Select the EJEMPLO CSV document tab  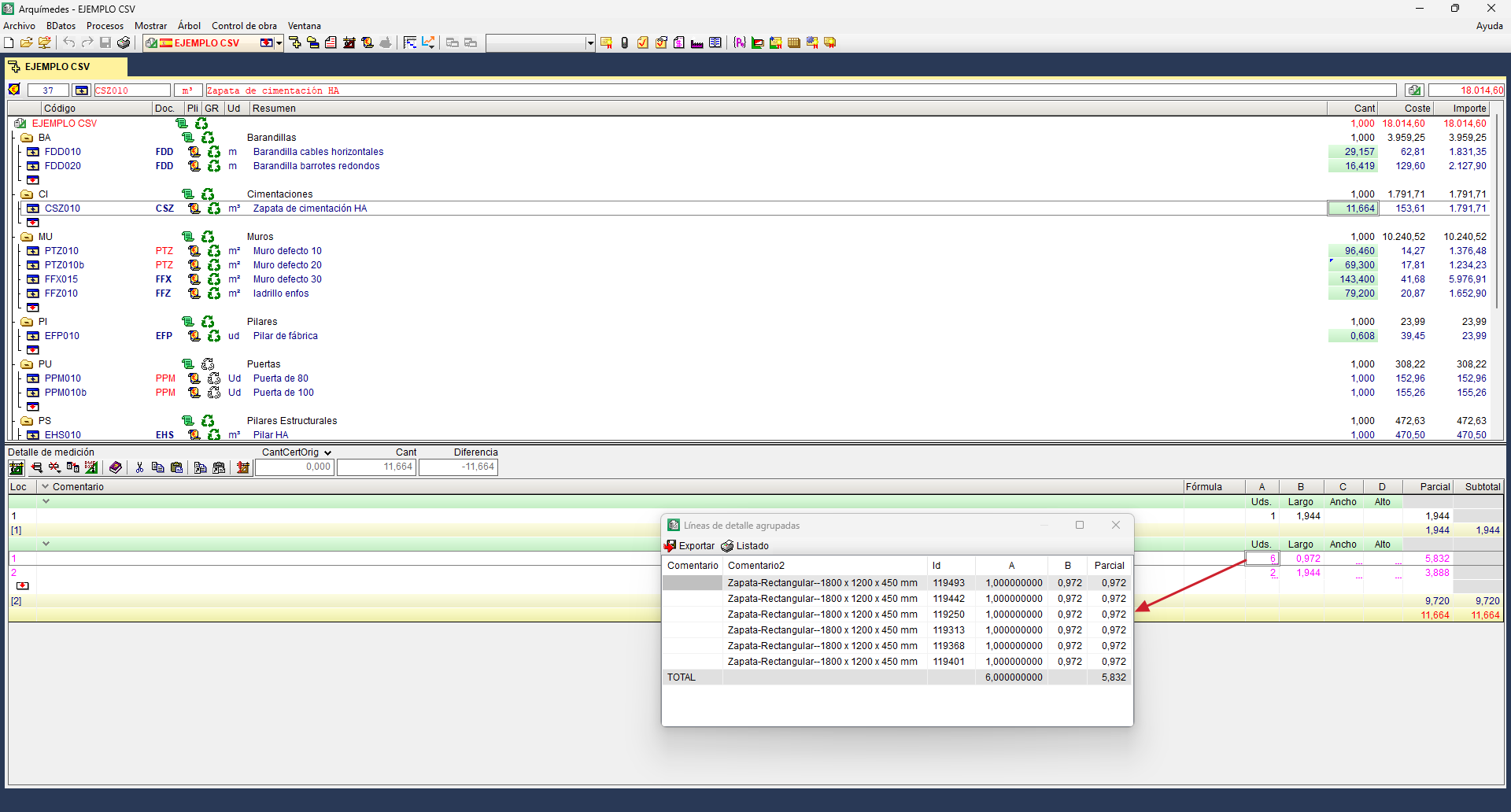[66, 67]
